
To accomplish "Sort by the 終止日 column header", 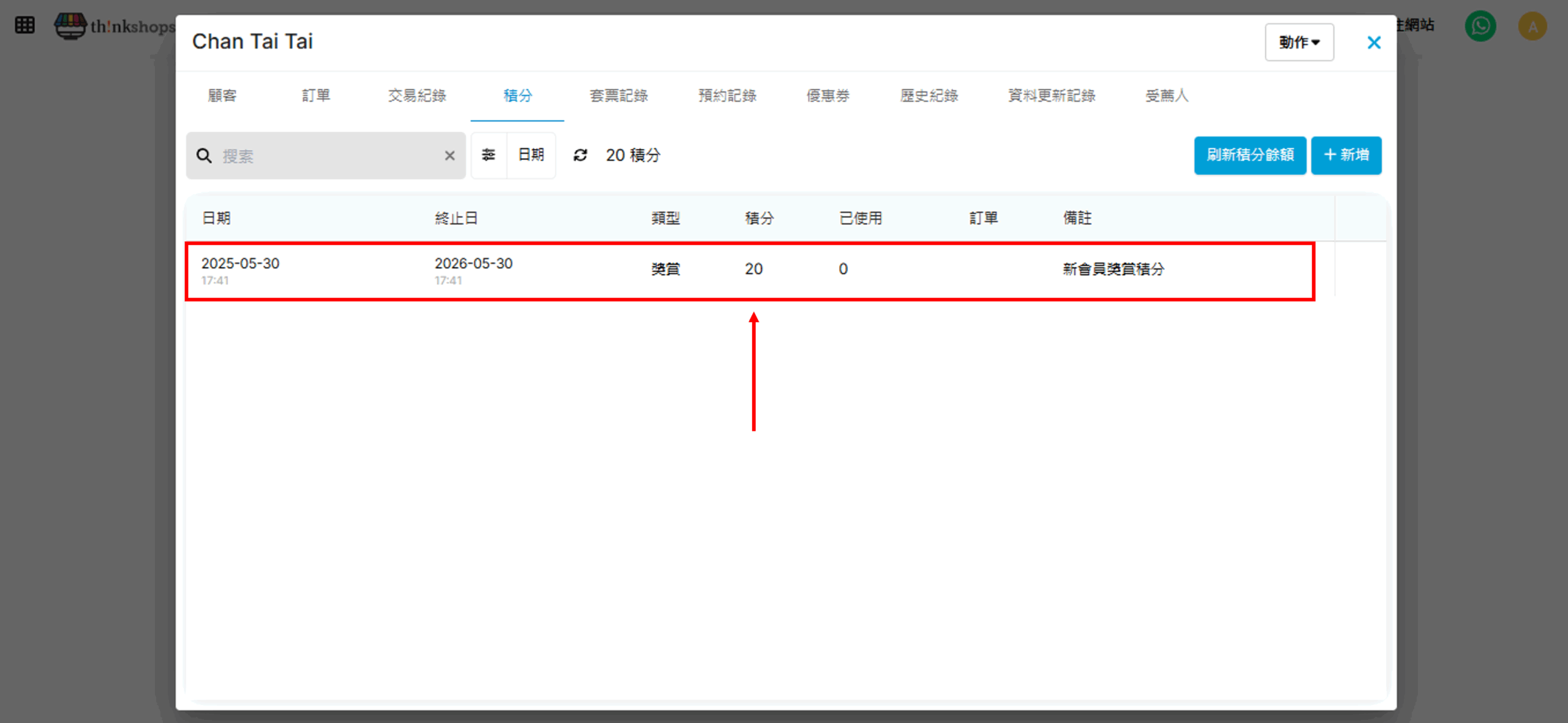I will 456,218.
